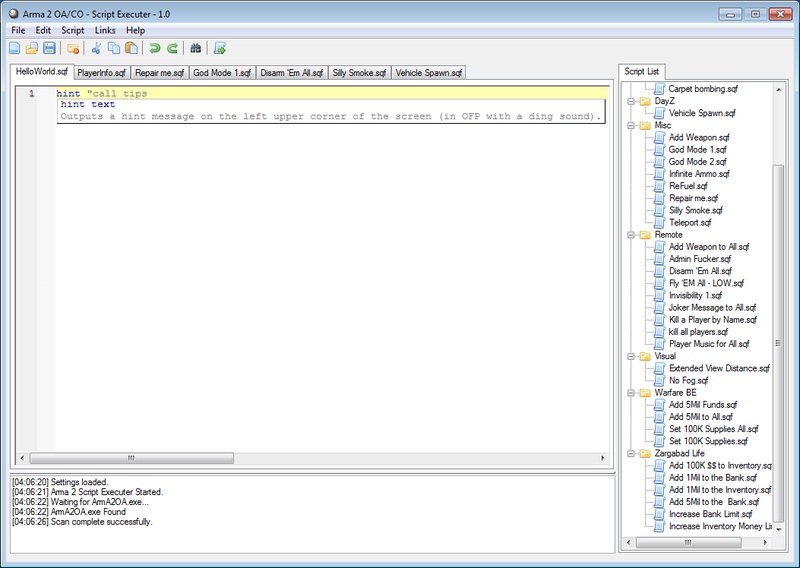Click file icon beside Infinite Ammo.sqf
Viewport: 800px width, 568px height.
(660, 174)
